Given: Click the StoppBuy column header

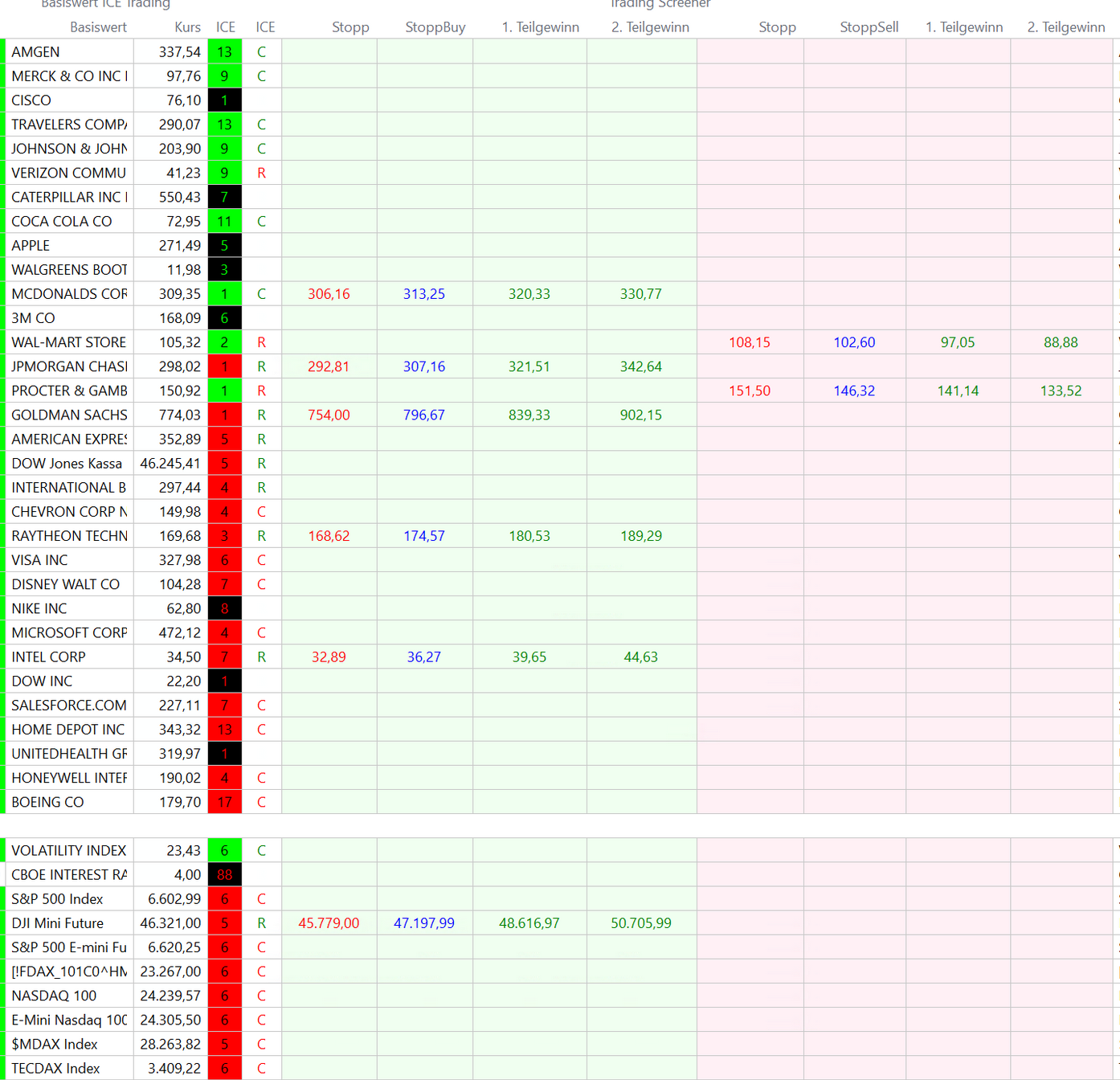Looking at the screenshot, I should tap(435, 27).
